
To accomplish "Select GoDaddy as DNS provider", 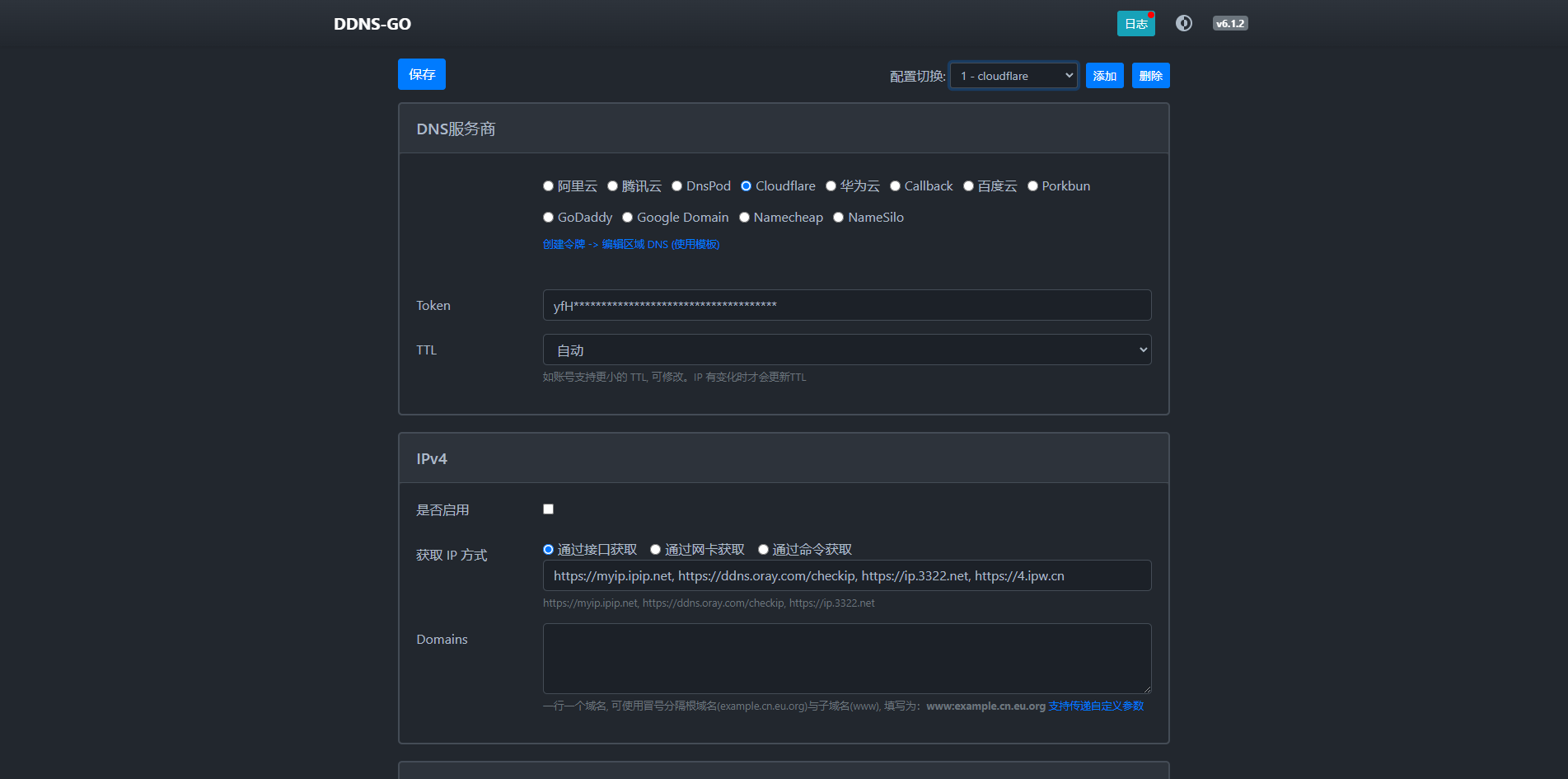I will click(548, 218).
